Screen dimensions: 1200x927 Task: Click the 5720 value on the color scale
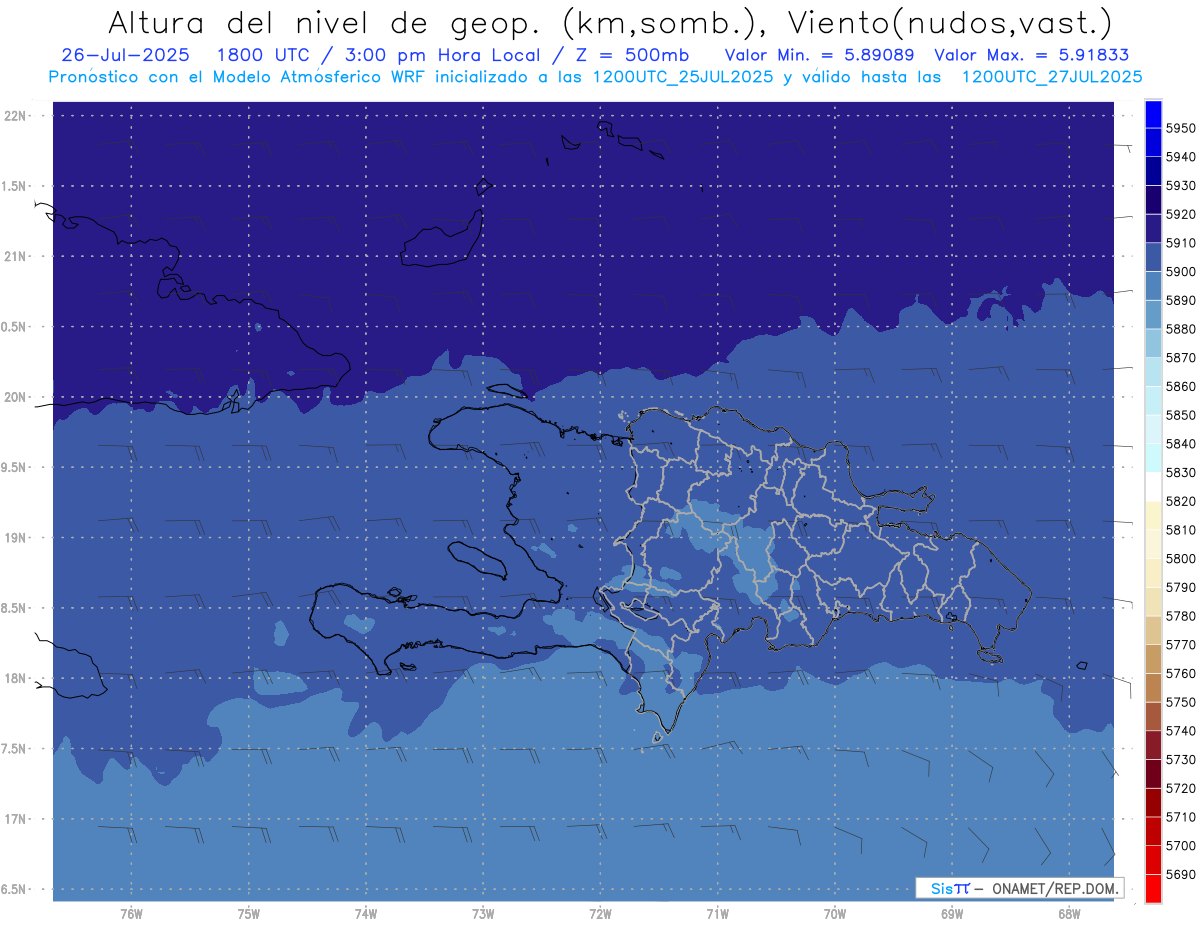(x=1181, y=788)
